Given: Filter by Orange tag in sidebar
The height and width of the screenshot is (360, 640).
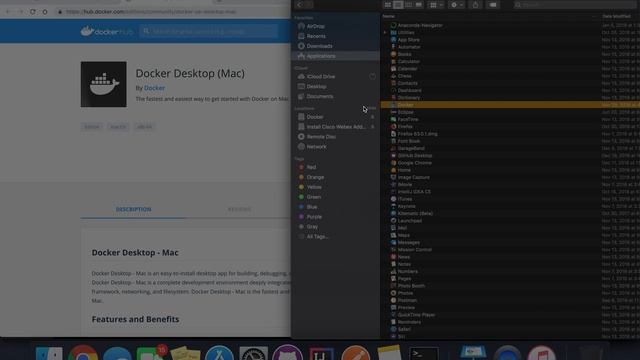Looking at the screenshot, I should coord(315,177).
